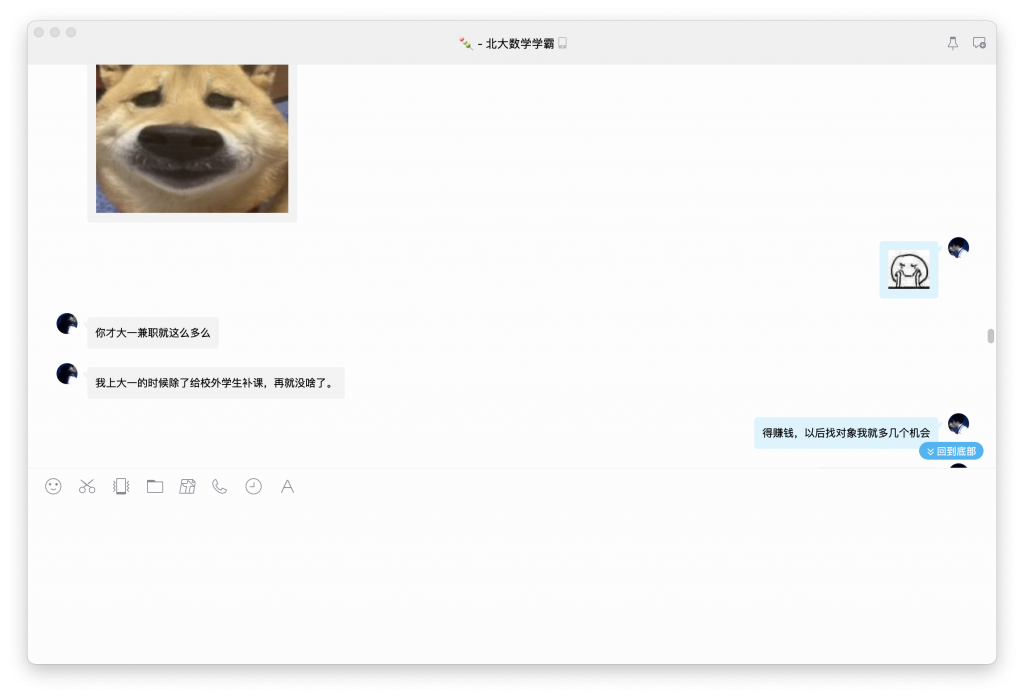Open the folder icon to send a file
Image resolution: width=1024 pixels, height=698 pixels.
click(155, 486)
